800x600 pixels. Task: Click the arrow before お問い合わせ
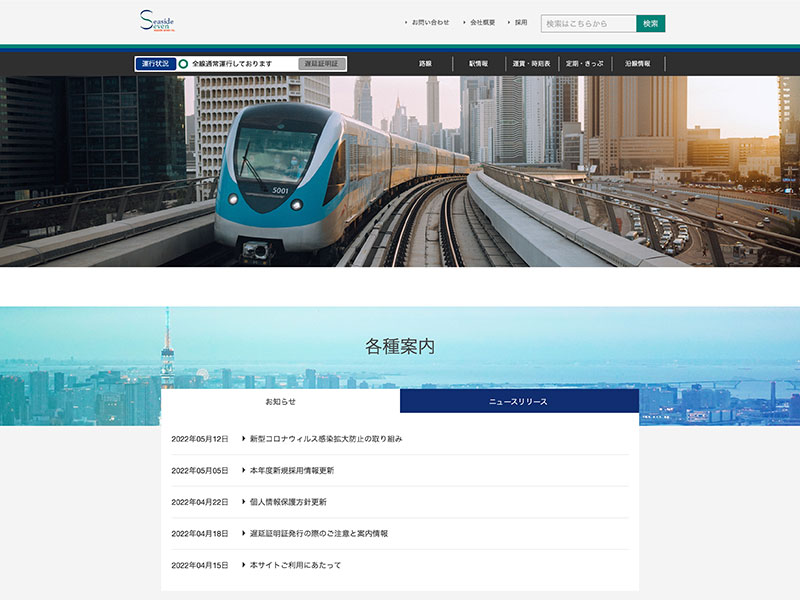(407, 22)
